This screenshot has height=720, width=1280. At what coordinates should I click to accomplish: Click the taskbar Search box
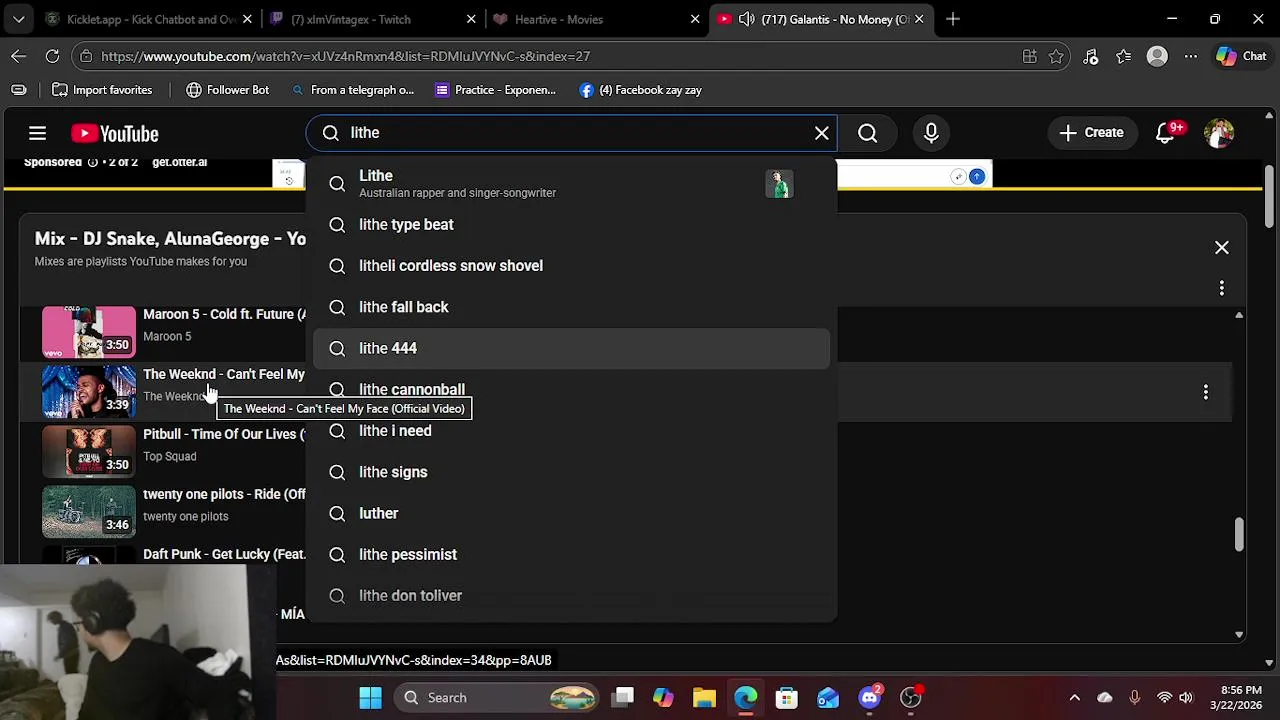(x=497, y=698)
